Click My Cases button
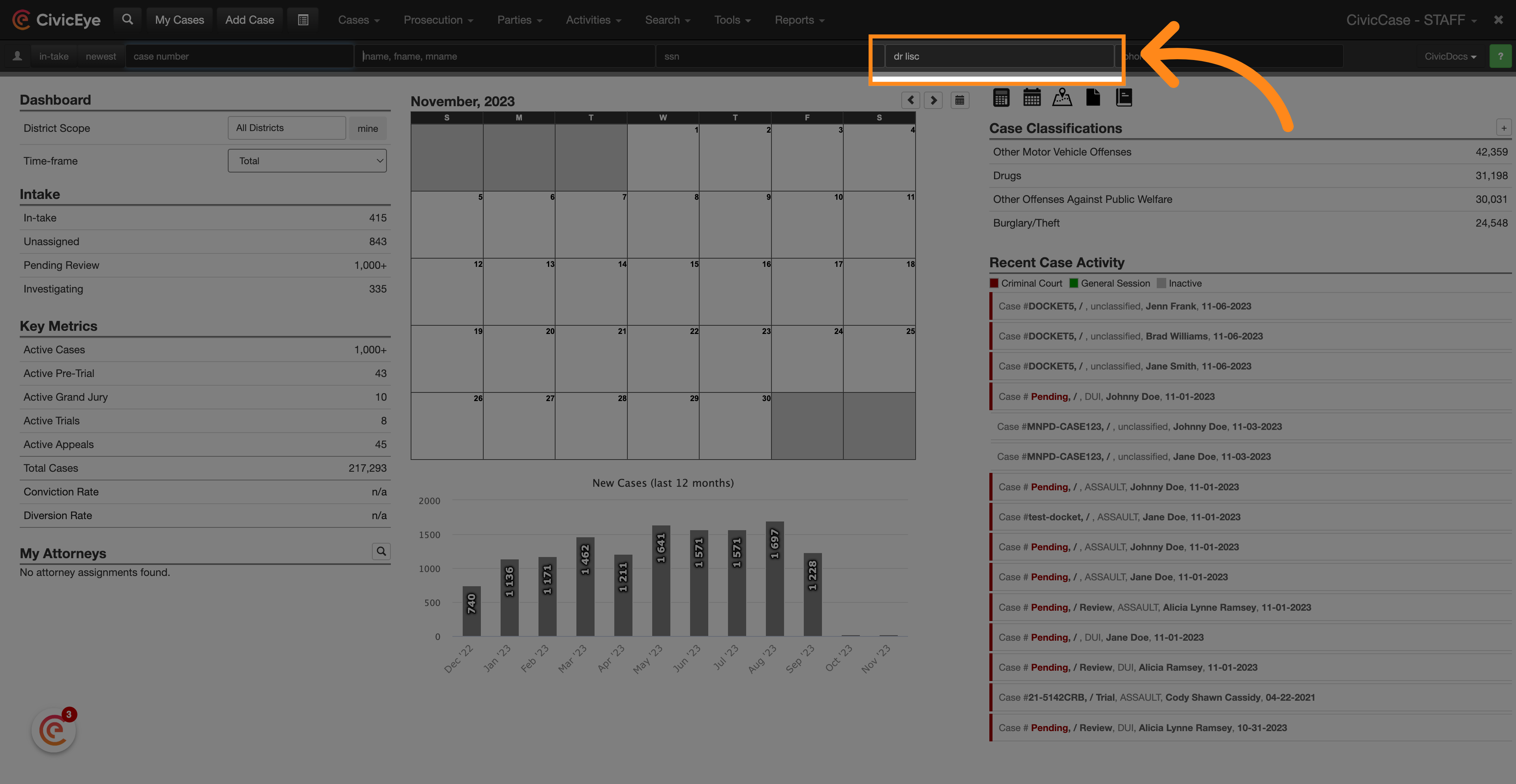The image size is (1516, 784). coord(180,20)
